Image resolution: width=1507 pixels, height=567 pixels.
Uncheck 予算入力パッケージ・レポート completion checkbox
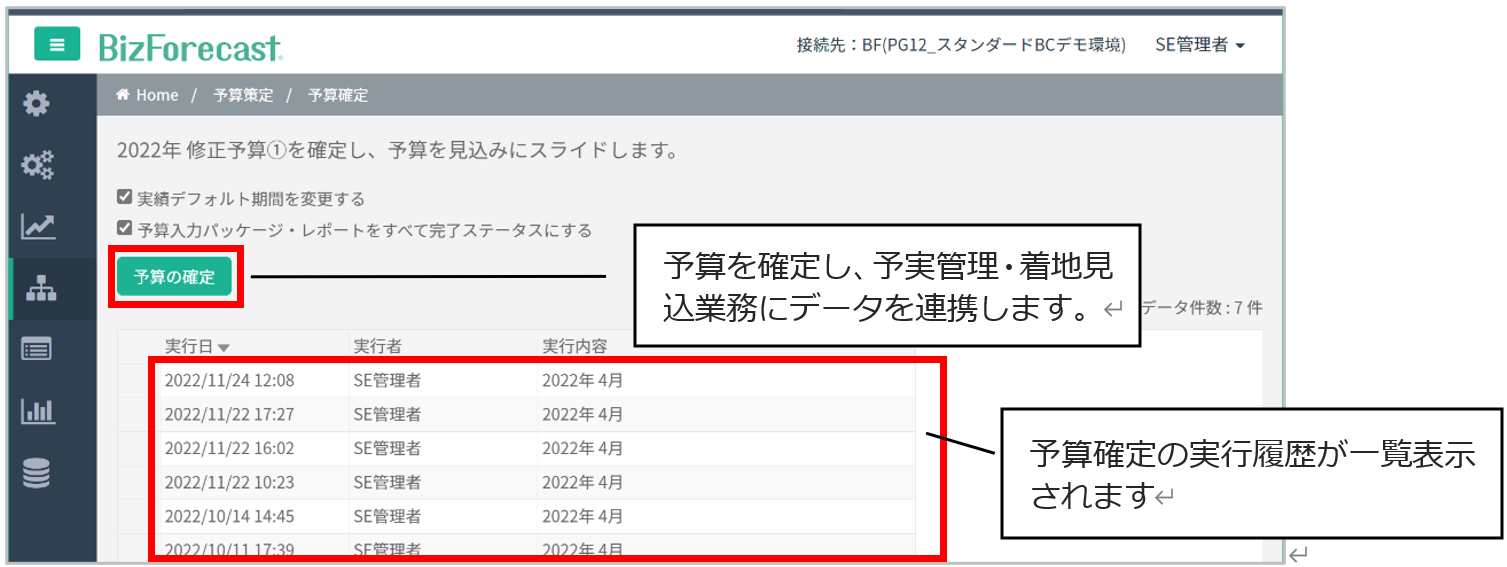point(125,230)
